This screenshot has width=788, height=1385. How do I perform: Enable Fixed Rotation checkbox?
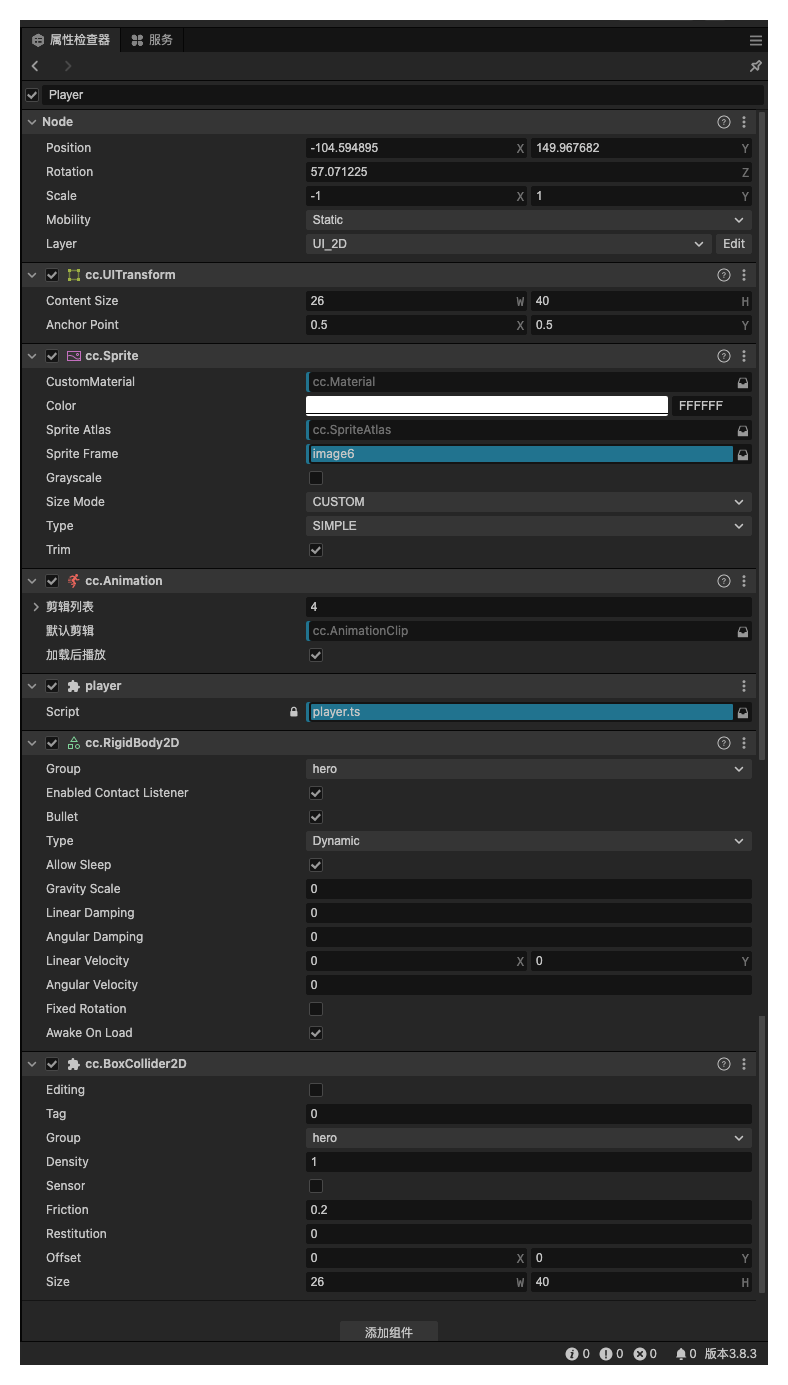(x=316, y=1009)
